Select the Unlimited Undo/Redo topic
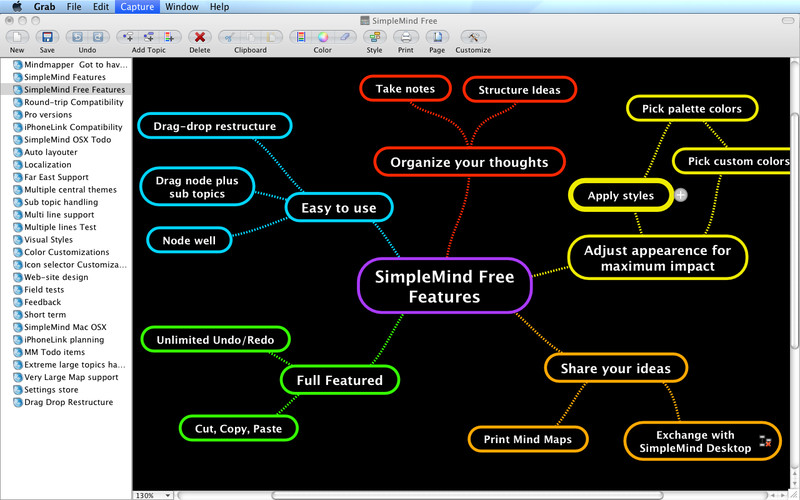 [x=215, y=340]
